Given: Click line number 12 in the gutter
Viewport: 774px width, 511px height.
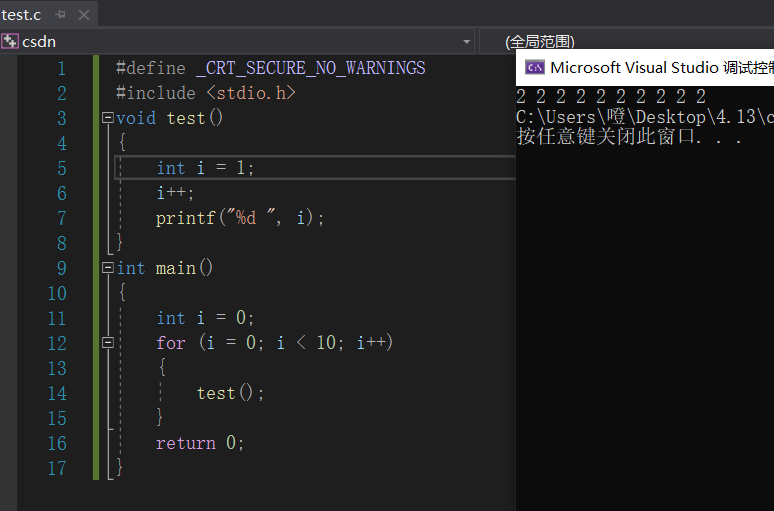Looking at the screenshot, I should pyautogui.click(x=57, y=343).
